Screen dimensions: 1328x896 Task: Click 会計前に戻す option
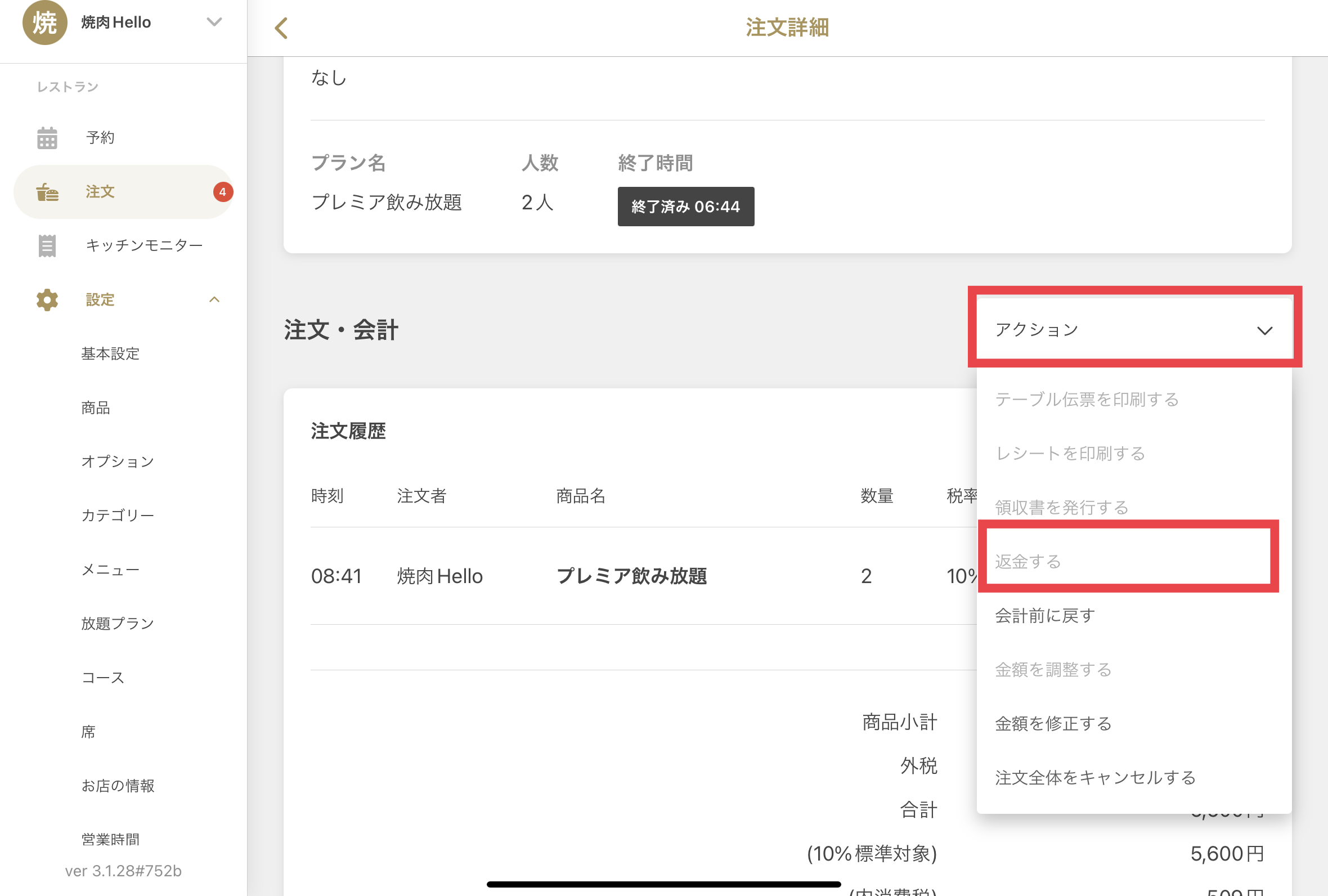click(1044, 615)
